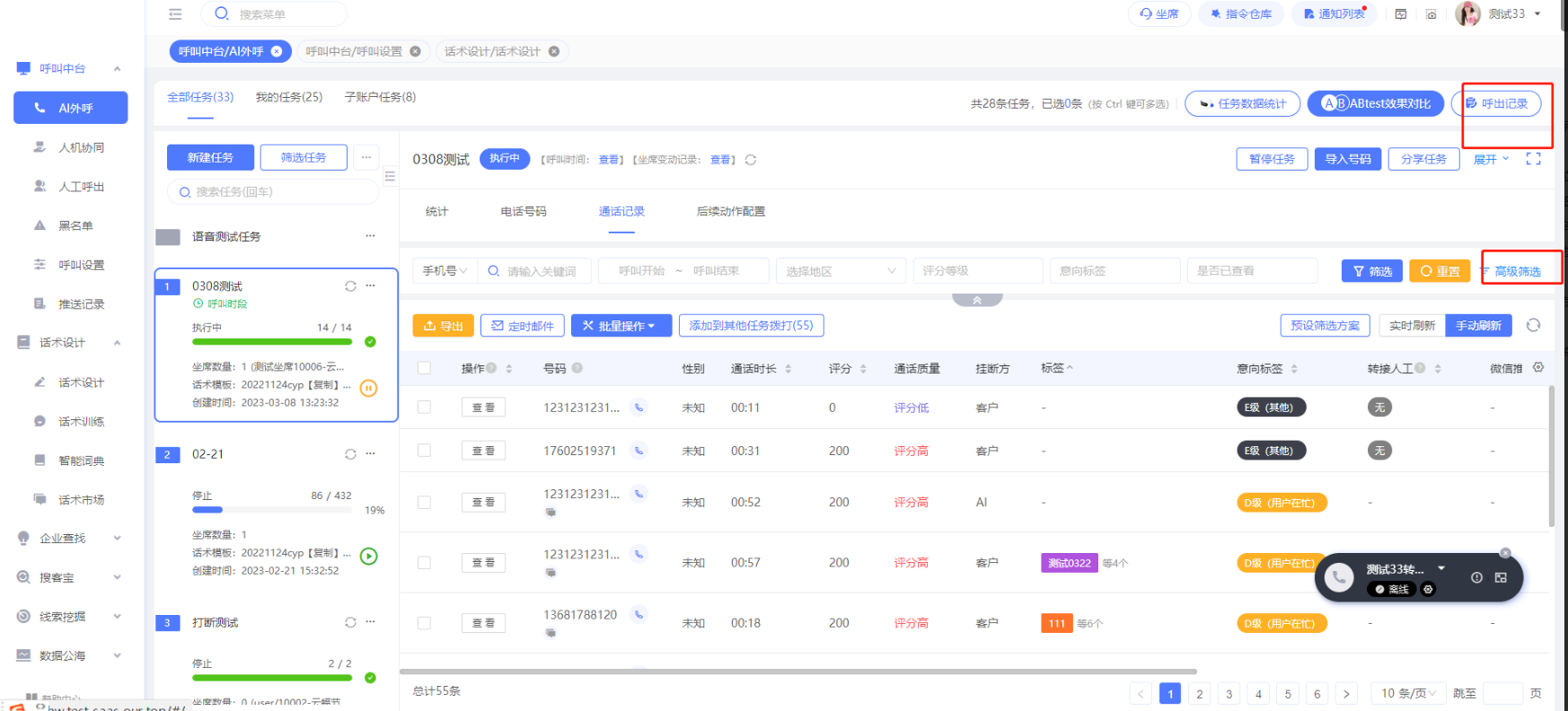Click the table column settings gear icon

coord(1538,367)
